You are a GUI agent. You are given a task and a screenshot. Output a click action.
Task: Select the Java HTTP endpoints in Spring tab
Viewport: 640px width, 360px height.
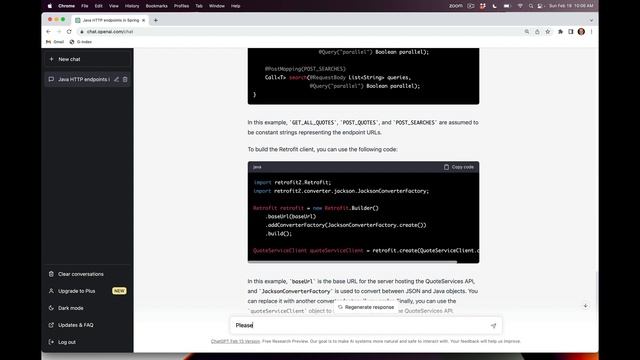click(x=110, y=20)
